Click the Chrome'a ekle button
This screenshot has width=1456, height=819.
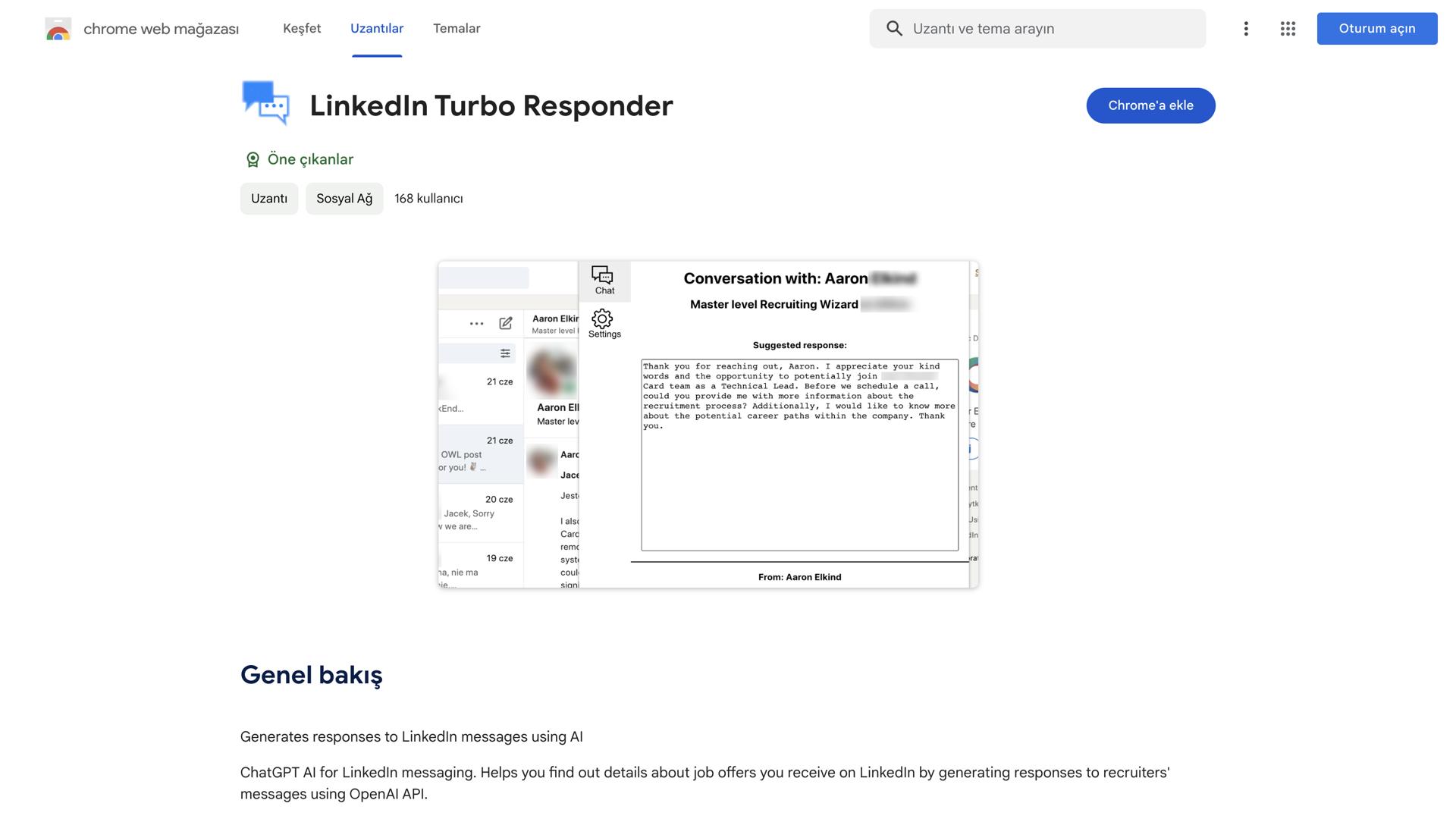pyautogui.click(x=1150, y=105)
